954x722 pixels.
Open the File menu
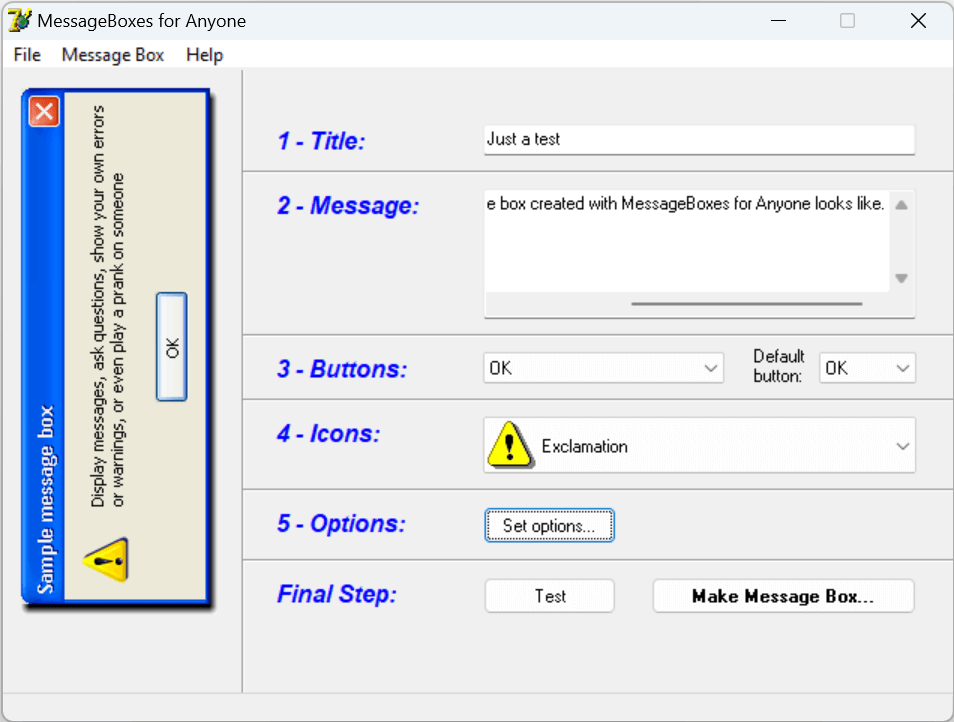[x=27, y=55]
